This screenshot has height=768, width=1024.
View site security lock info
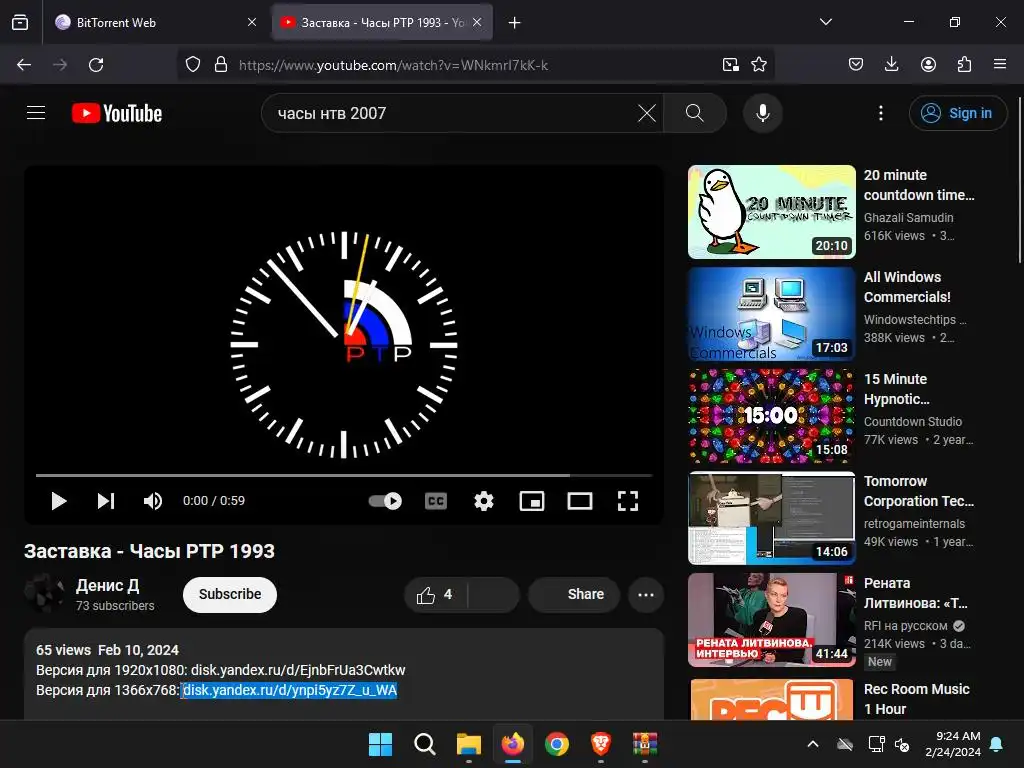coord(221,64)
